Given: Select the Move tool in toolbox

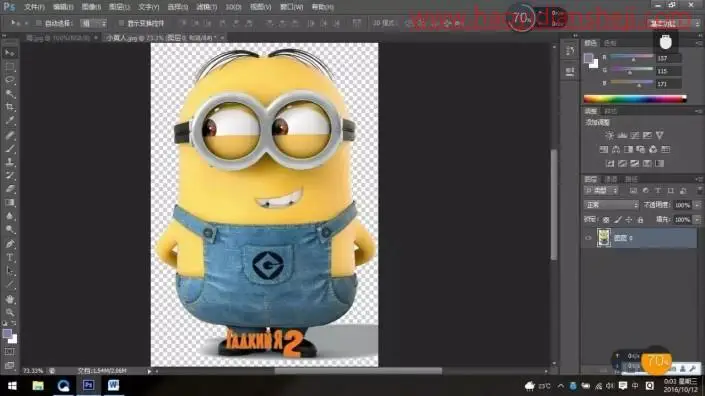Looking at the screenshot, I should pyautogui.click(x=9, y=53).
